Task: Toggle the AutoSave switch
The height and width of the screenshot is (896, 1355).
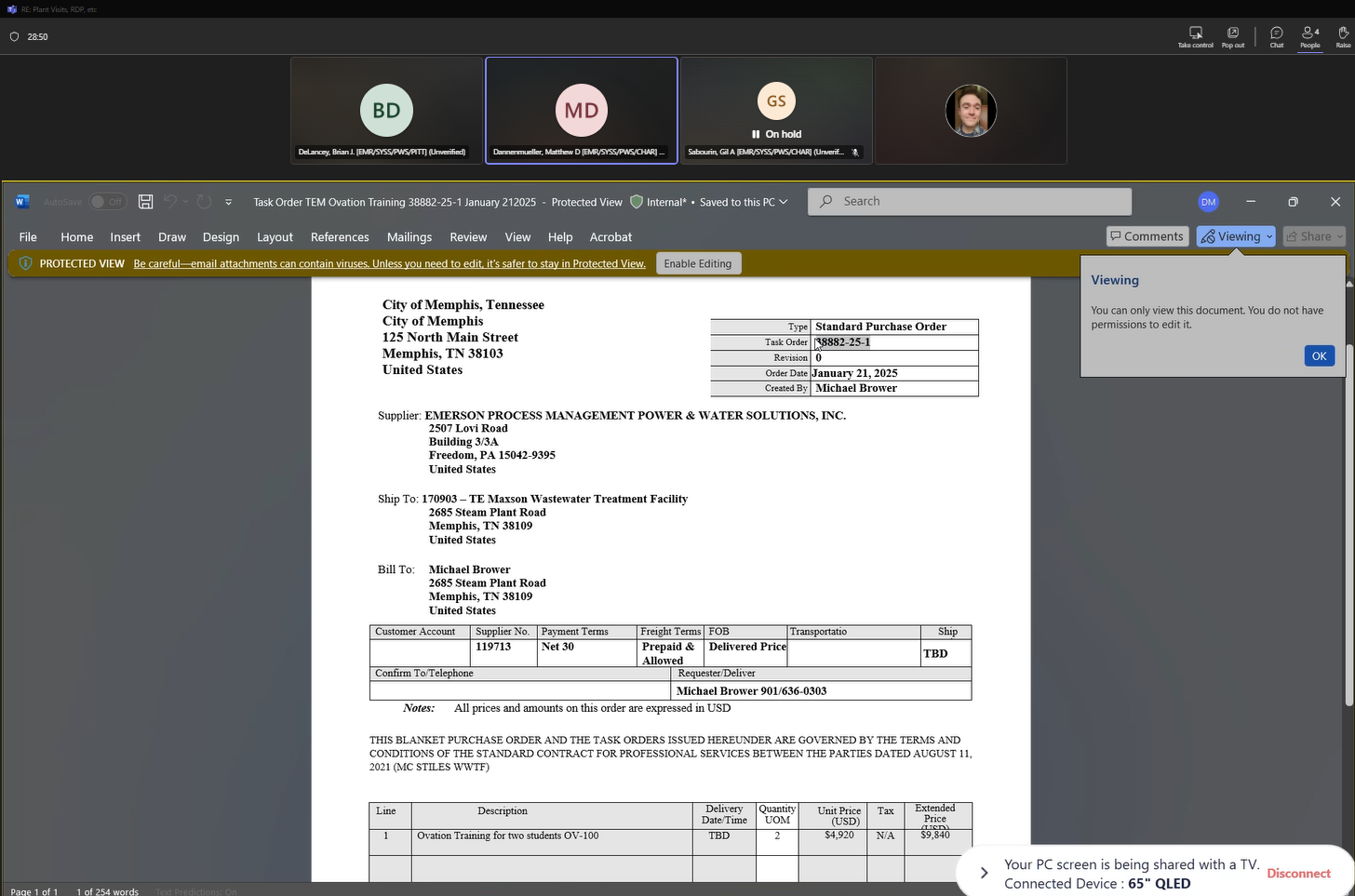Action: [x=108, y=202]
